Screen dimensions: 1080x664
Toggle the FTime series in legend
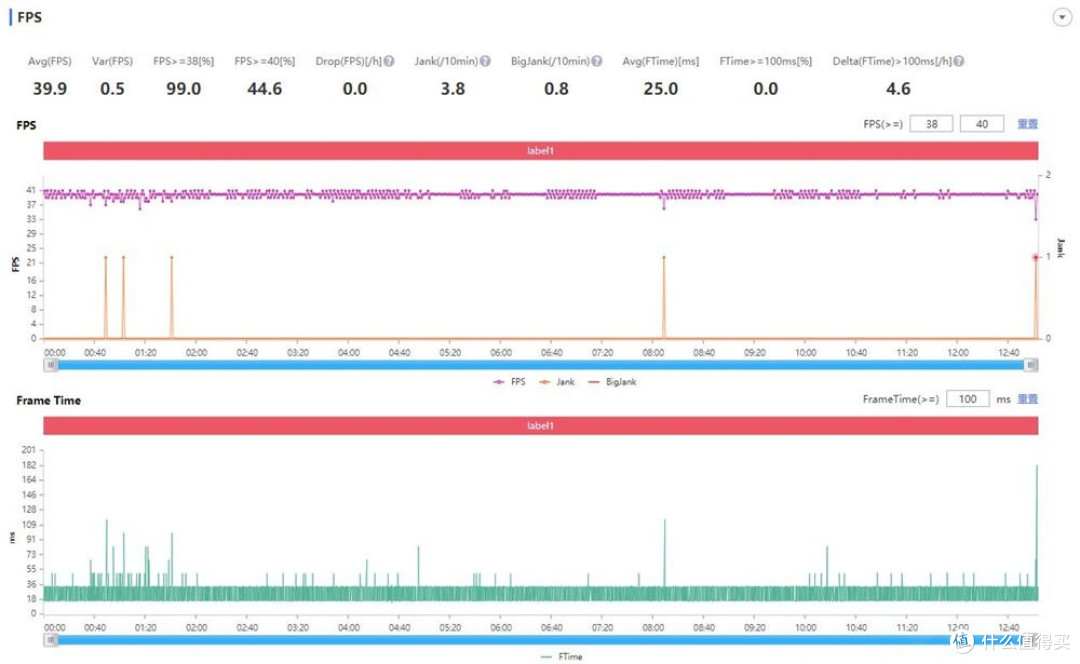coord(562,657)
